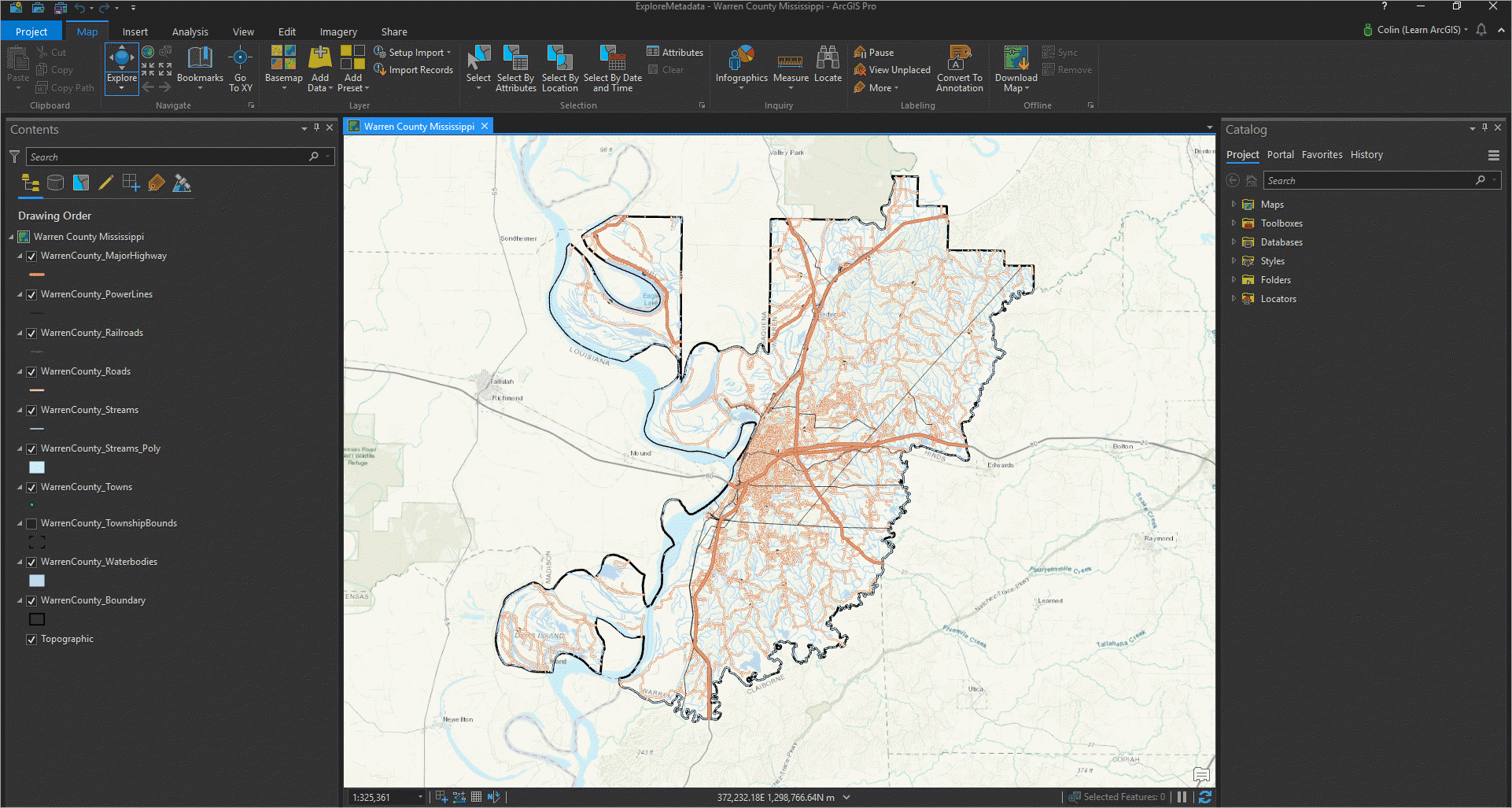1512x808 pixels.
Task: Expand the Toolboxes node in Catalog
Action: pyautogui.click(x=1234, y=223)
